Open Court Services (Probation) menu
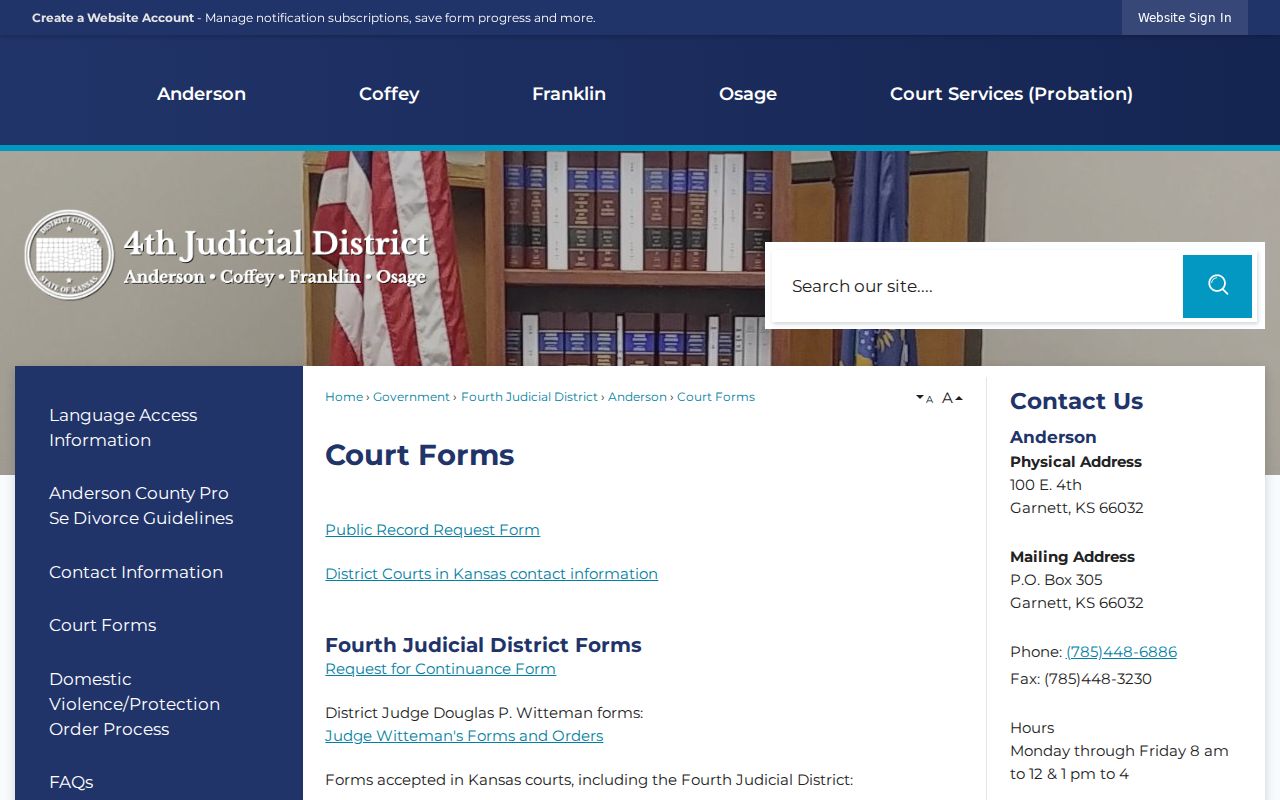 pos(1011,94)
